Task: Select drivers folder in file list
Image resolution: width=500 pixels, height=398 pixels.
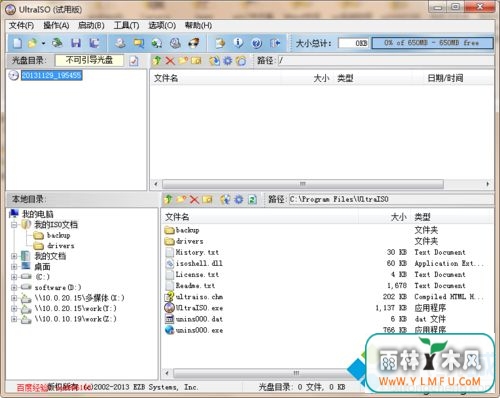Action: (189, 241)
